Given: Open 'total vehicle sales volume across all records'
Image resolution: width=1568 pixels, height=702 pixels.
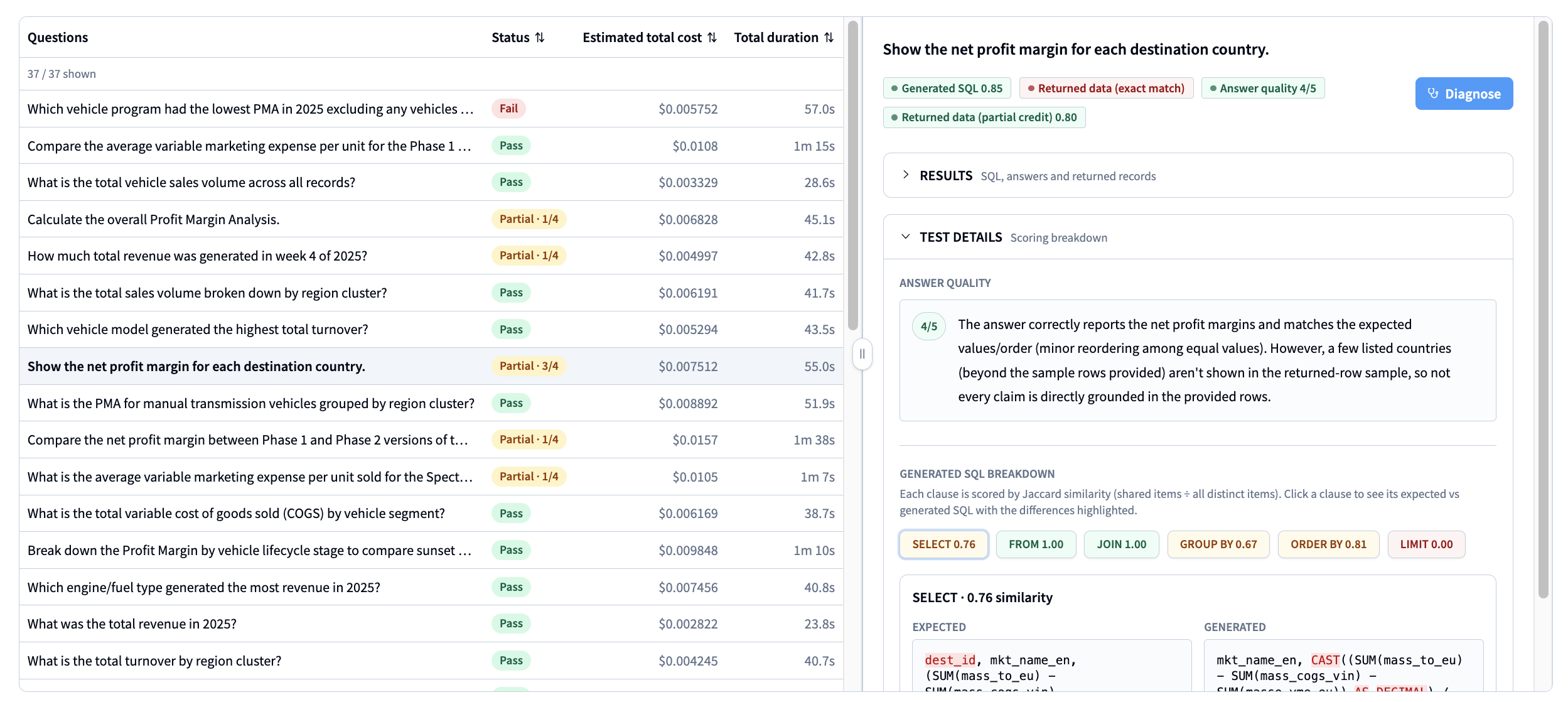Looking at the screenshot, I should tap(431, 182).
